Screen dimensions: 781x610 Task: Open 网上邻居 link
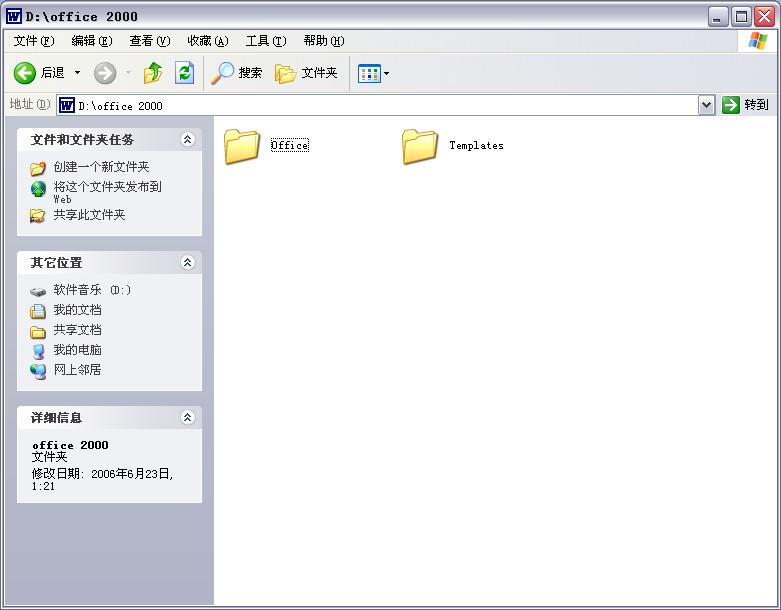(77, 369)
